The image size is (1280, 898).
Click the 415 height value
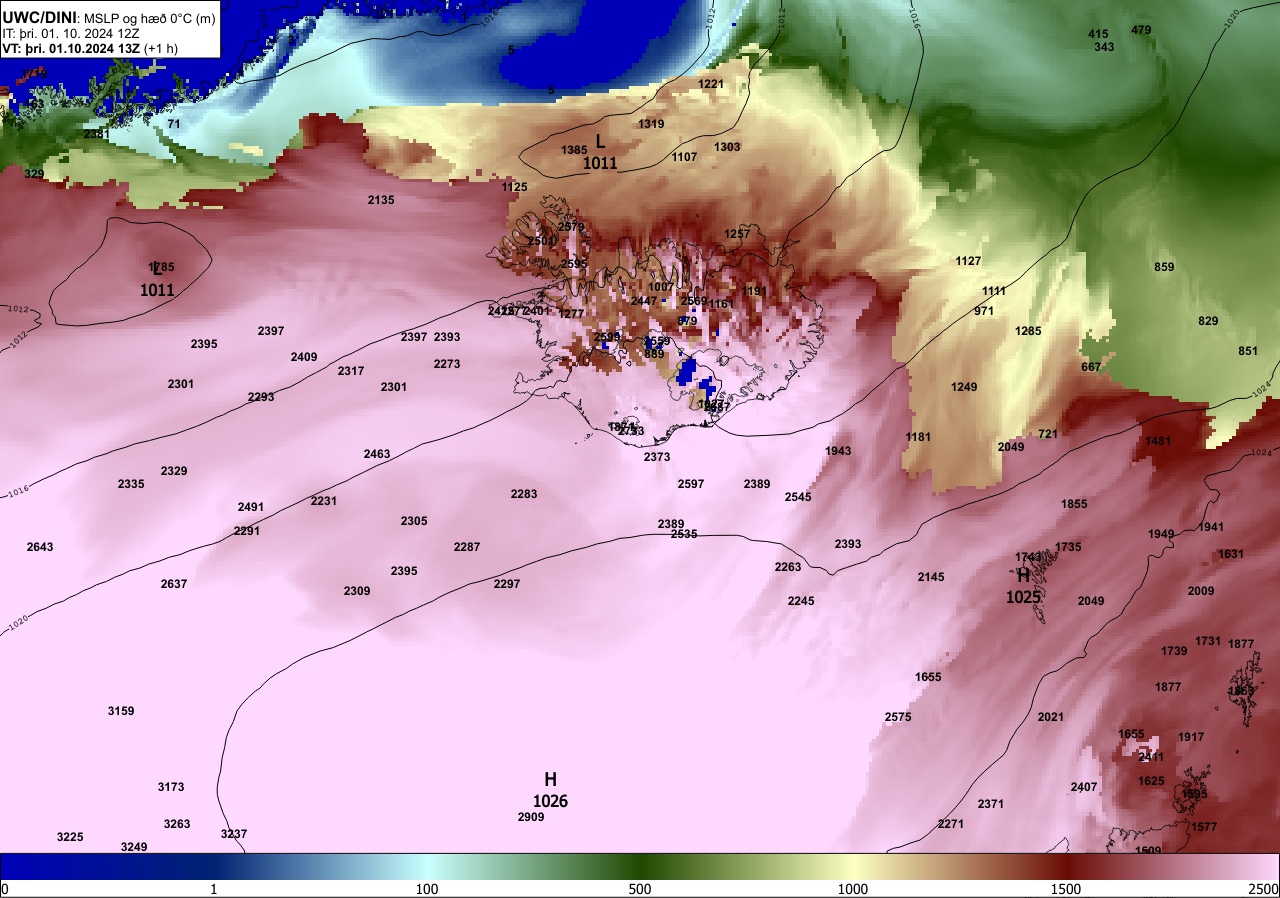pyautogui.click(x=1098, y=34)
